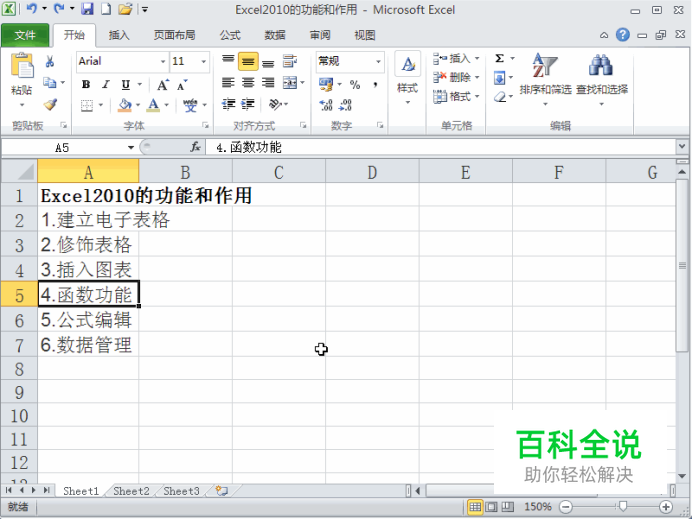Expand the formula bar
This screenshot has width=692, height=519.
[x=682, y=146]
